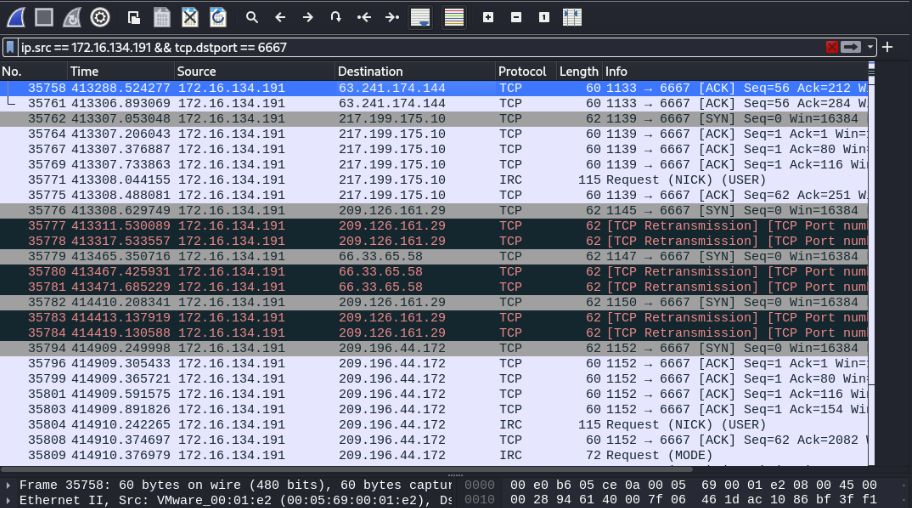Jump to the last packet

coord(392,17)
